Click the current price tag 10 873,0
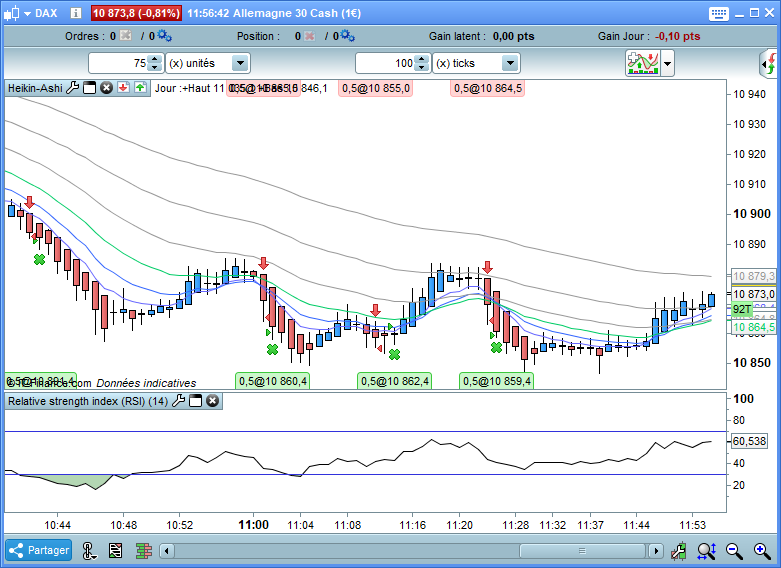Viewport: 781px width, 568px height. [754, 294]
